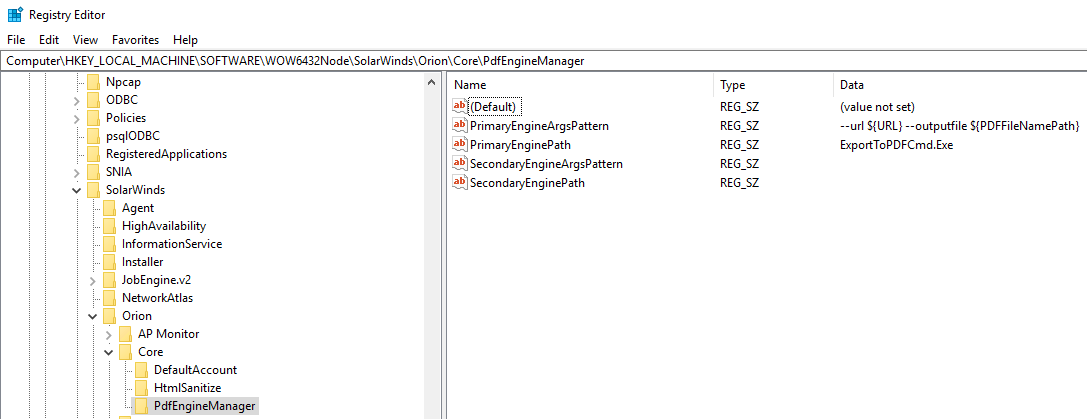Click the PdfEngineManager folder icon
Viewport: 1087px width, 419px height.
pyautogui.click(x=142, y=406)
